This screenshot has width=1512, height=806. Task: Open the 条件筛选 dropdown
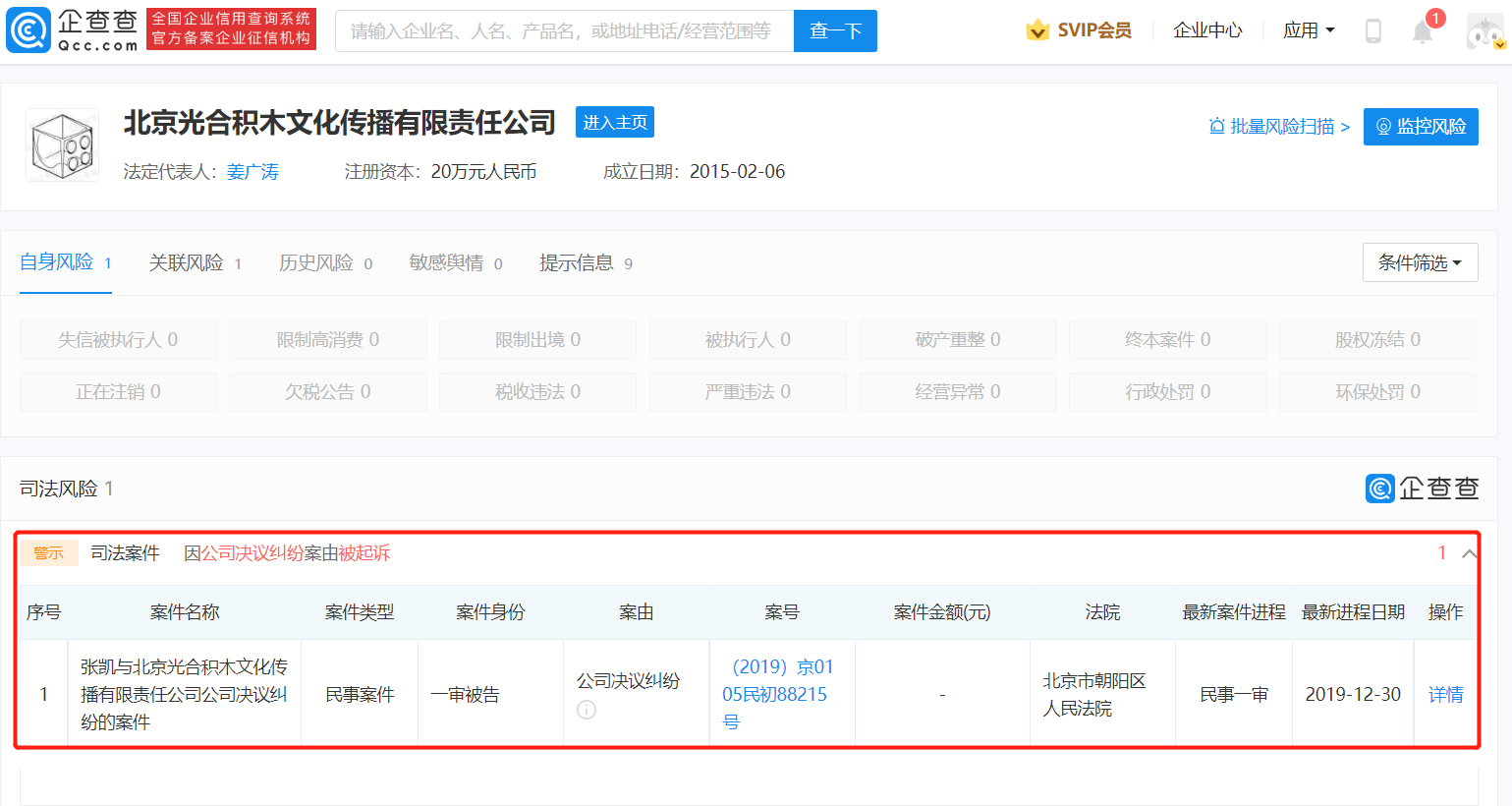click(1420, 262)
